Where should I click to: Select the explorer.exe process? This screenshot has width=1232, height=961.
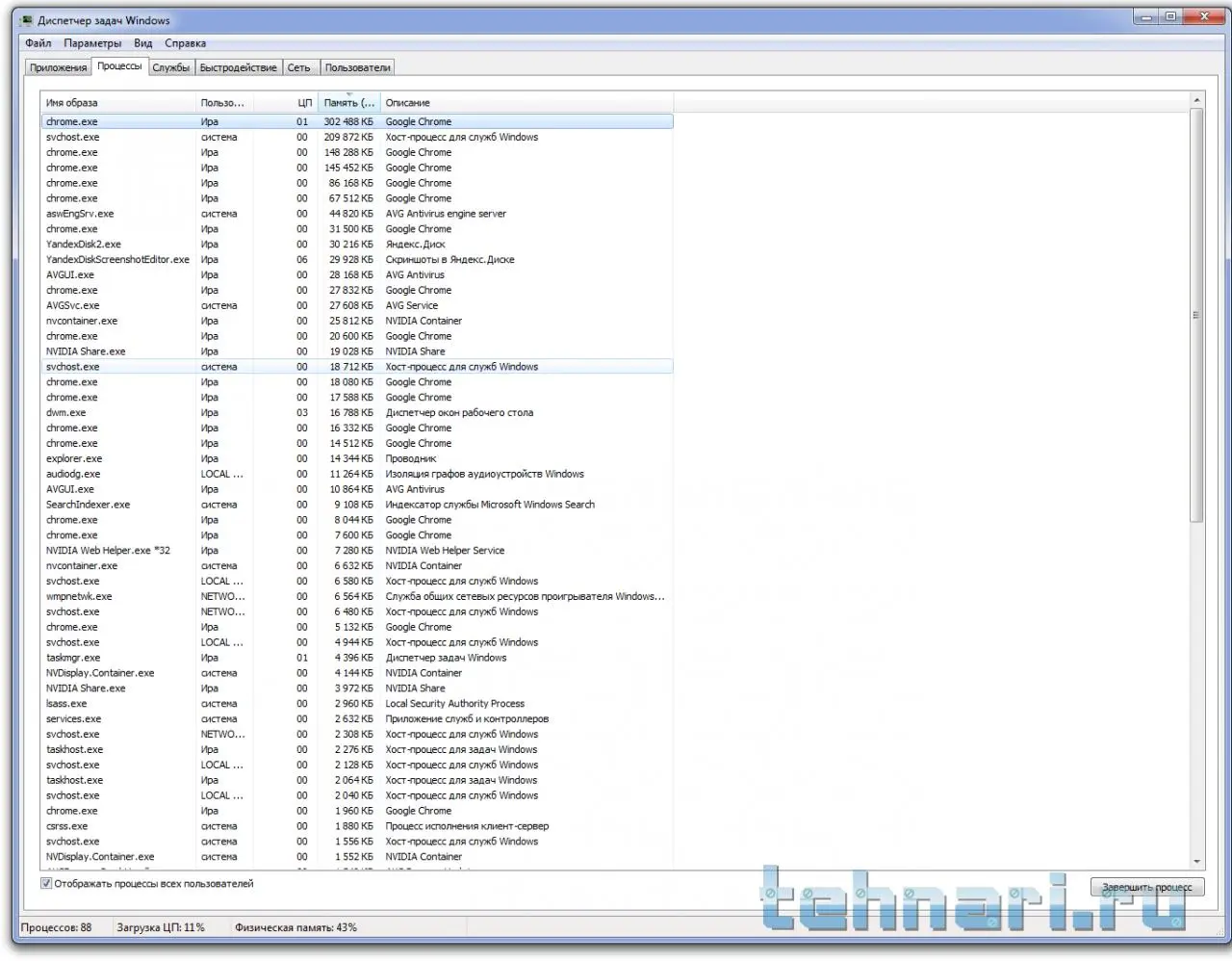coord(357,459)
